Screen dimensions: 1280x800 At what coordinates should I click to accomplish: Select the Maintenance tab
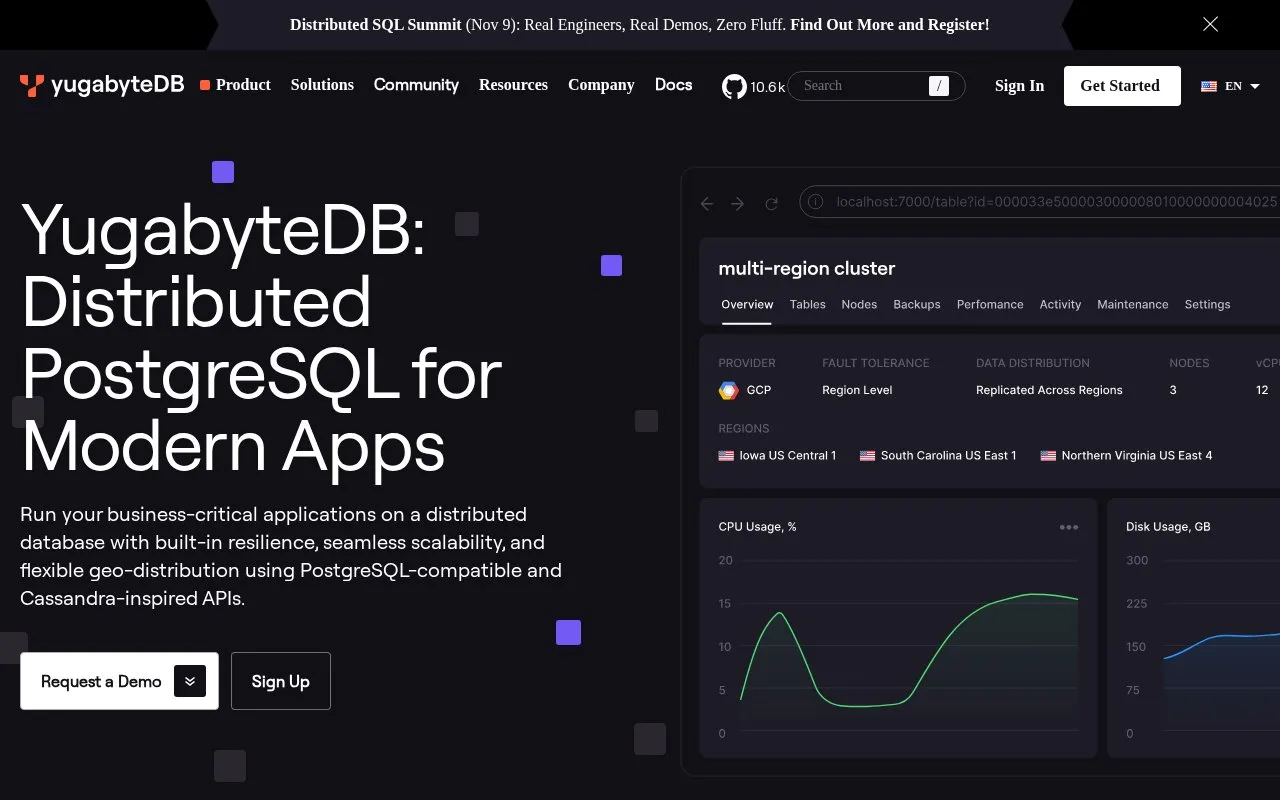pos(1132,305)
